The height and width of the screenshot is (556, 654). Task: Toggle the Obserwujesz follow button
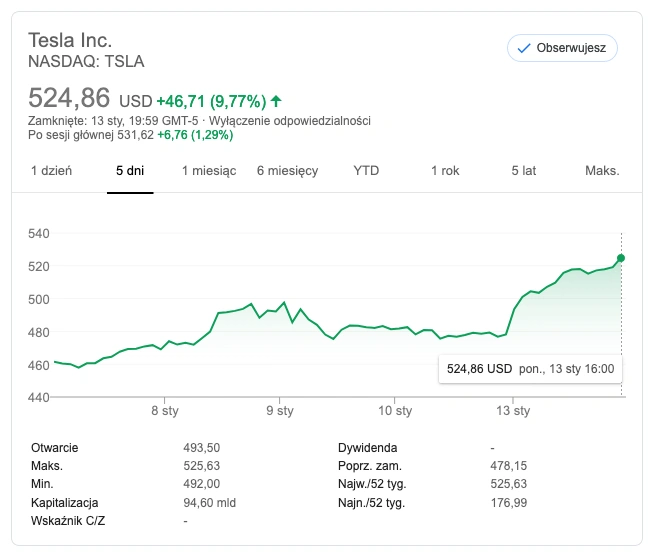[562, 48]
